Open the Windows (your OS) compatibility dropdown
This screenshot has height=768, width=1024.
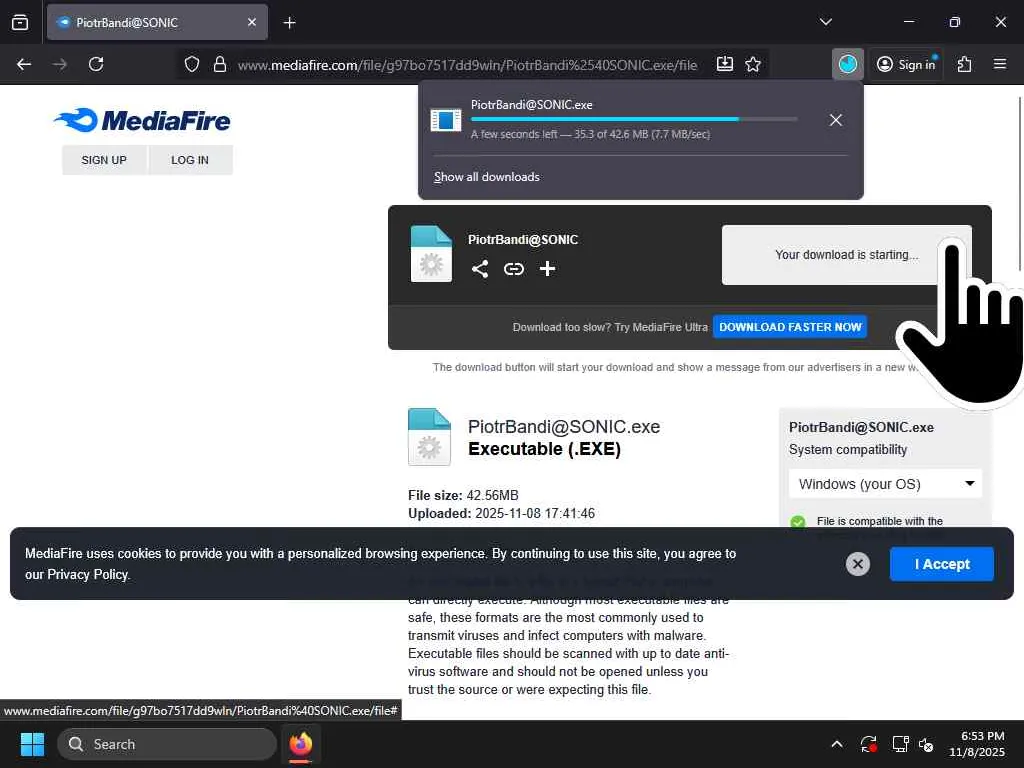886,484
